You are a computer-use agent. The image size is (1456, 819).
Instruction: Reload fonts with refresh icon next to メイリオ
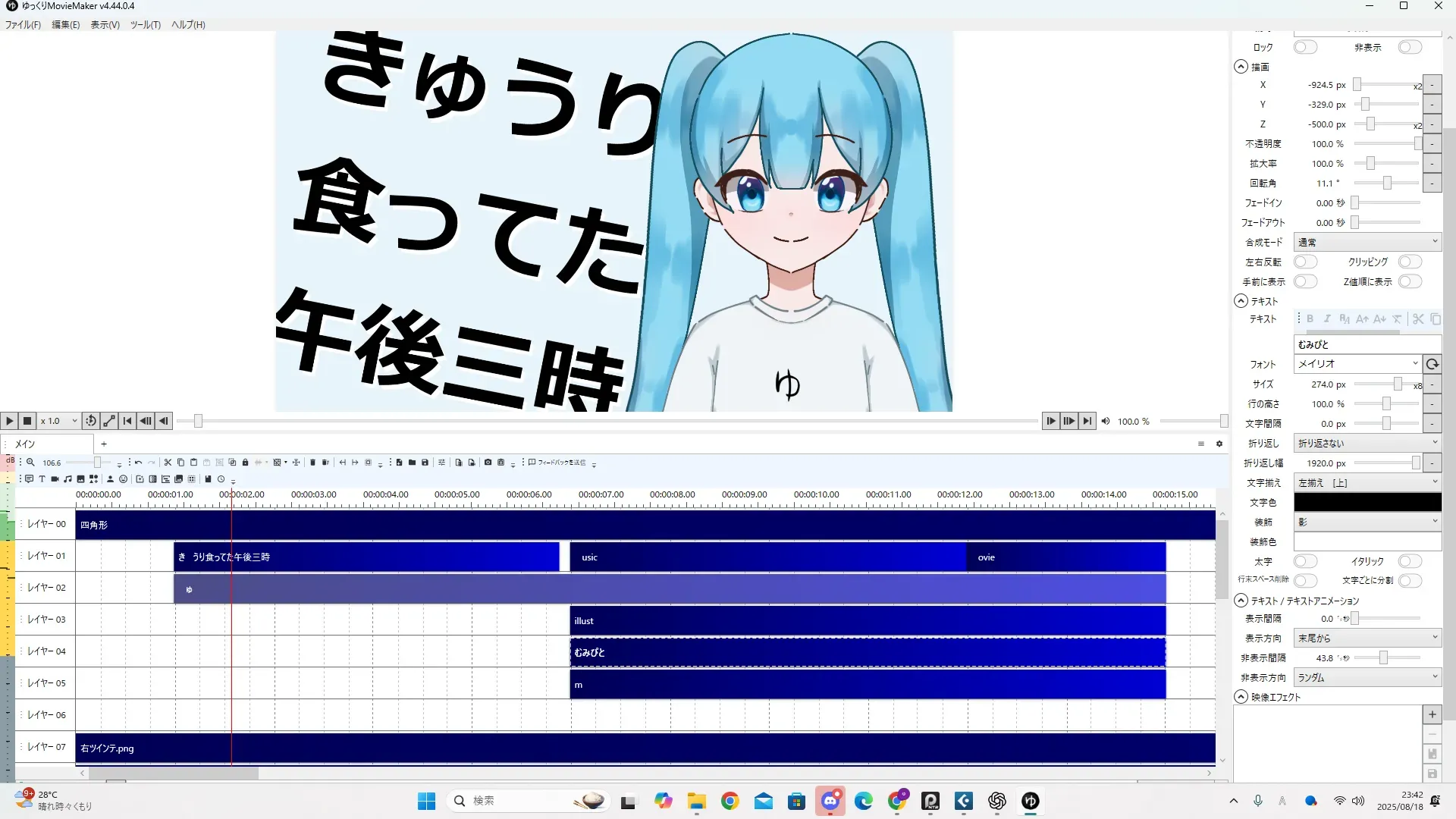(1432, 364)
